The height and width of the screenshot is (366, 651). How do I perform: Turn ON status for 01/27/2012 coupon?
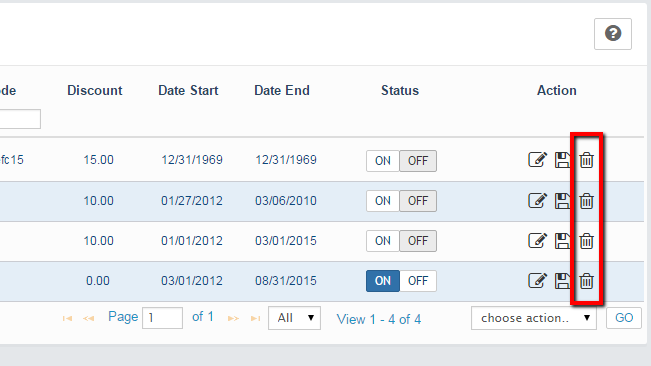pos(382,201)
